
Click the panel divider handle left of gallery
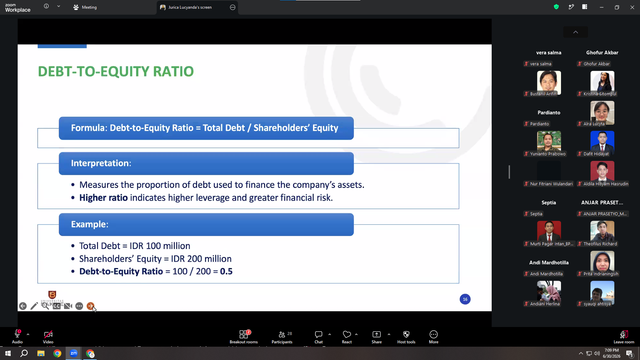point(509,172)
